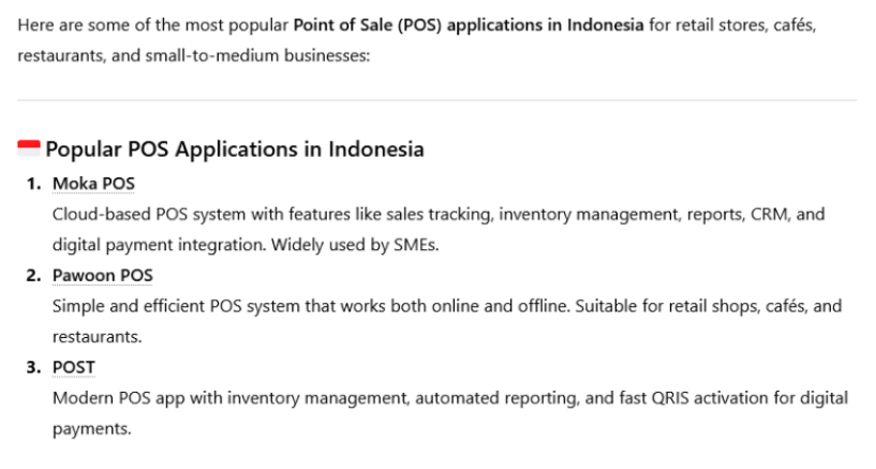This screenshot has height=469, width=876.
Task: Open the POST link
Action: (74, 367)
